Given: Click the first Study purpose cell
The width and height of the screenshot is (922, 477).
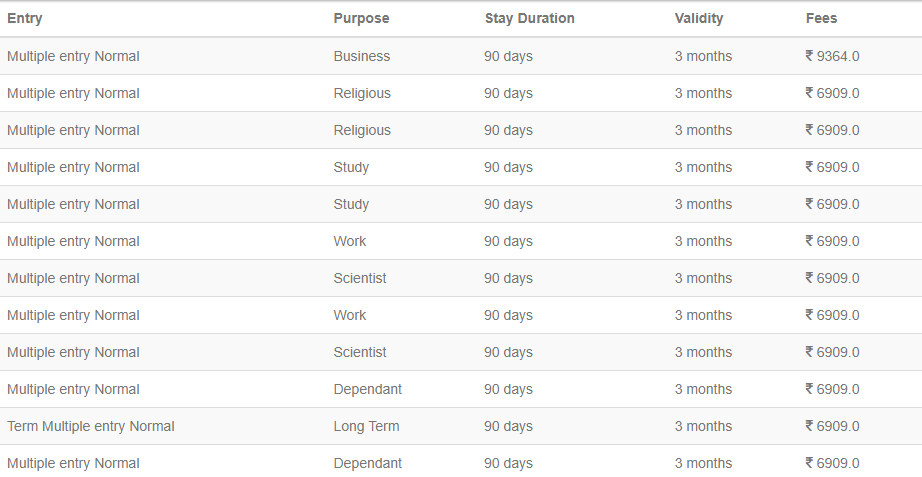Looking at the screenshot, I should point(351,167).
